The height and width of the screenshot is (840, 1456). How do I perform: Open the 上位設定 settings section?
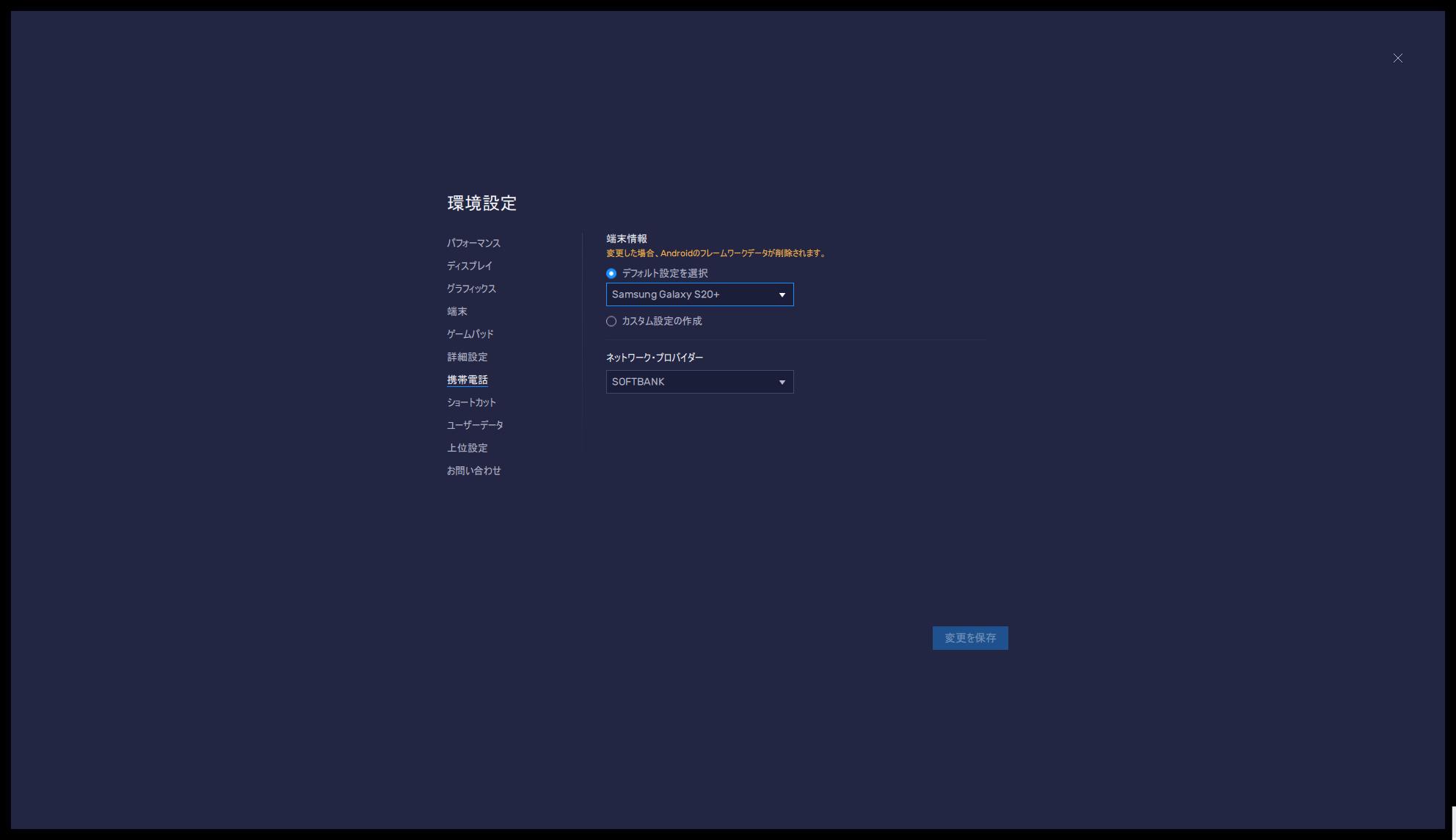pos(467,447)
